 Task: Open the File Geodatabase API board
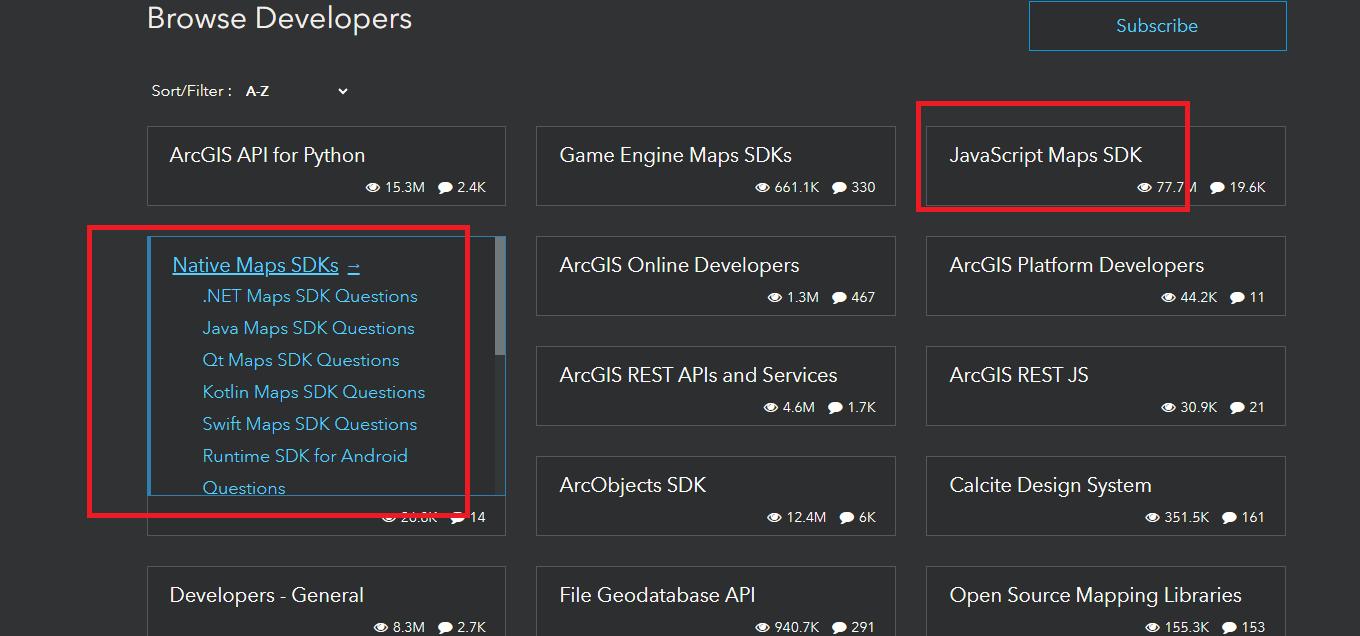[657, 595]
